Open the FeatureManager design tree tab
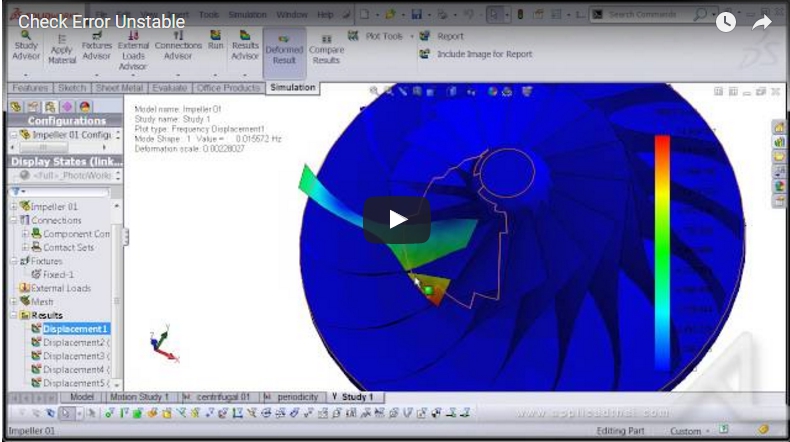The height and width of the screenshot is (442, 790). 16,106
